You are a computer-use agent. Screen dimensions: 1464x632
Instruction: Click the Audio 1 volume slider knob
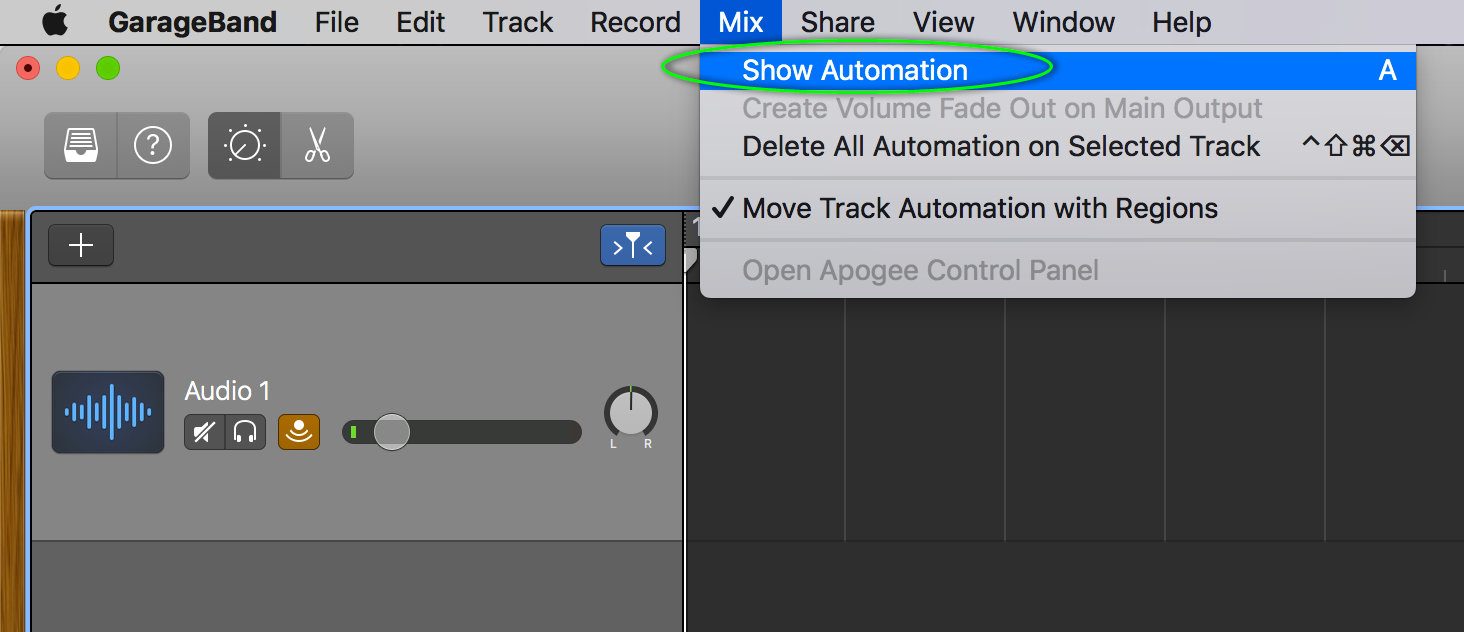[391, 432]
